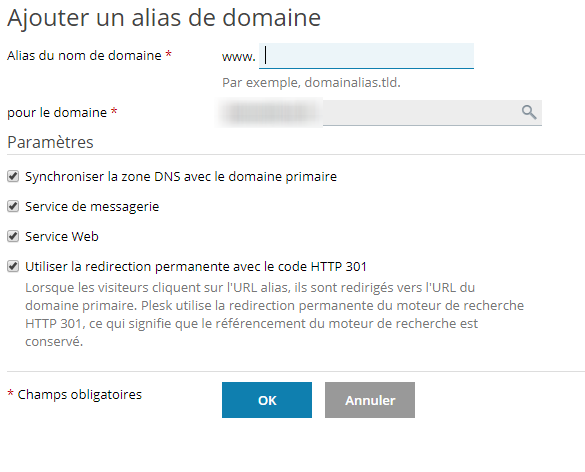Click the blurred selected domain name
Viewport: 585px width, 472px height.
coord(269,112)
